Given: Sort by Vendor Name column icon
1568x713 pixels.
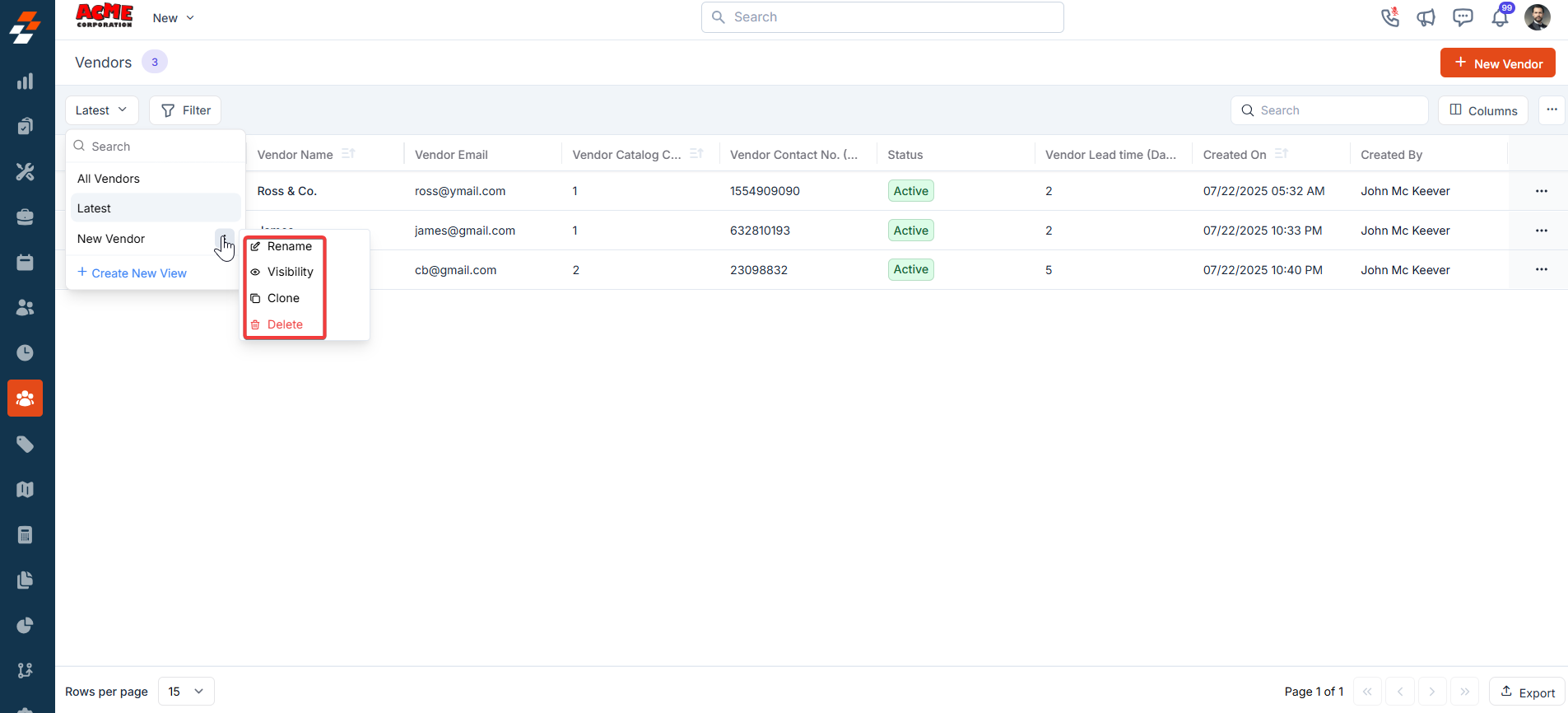Looking at the screenshot, I should 348,154.
